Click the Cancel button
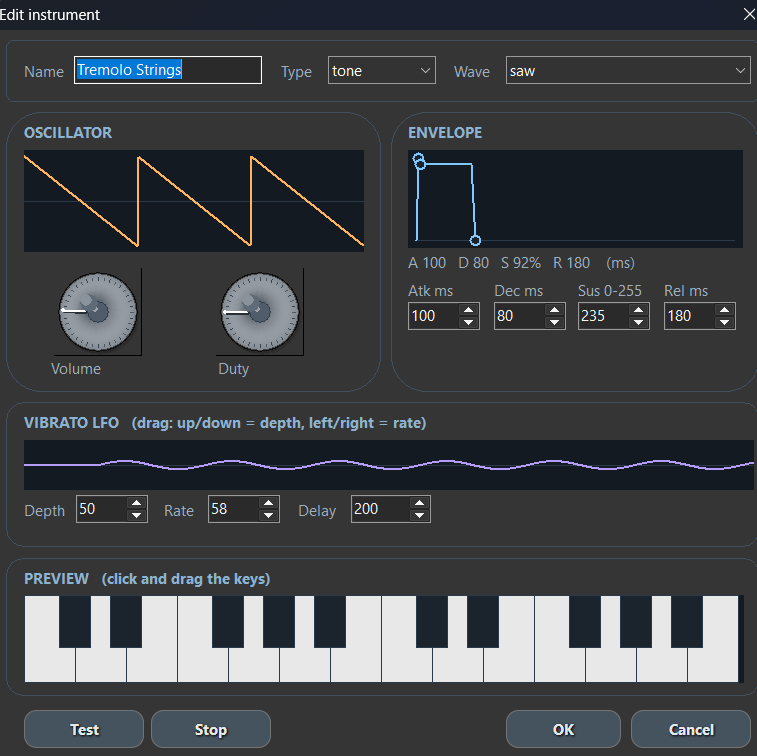Screen dimensions: 757x756 pos(691,729)
